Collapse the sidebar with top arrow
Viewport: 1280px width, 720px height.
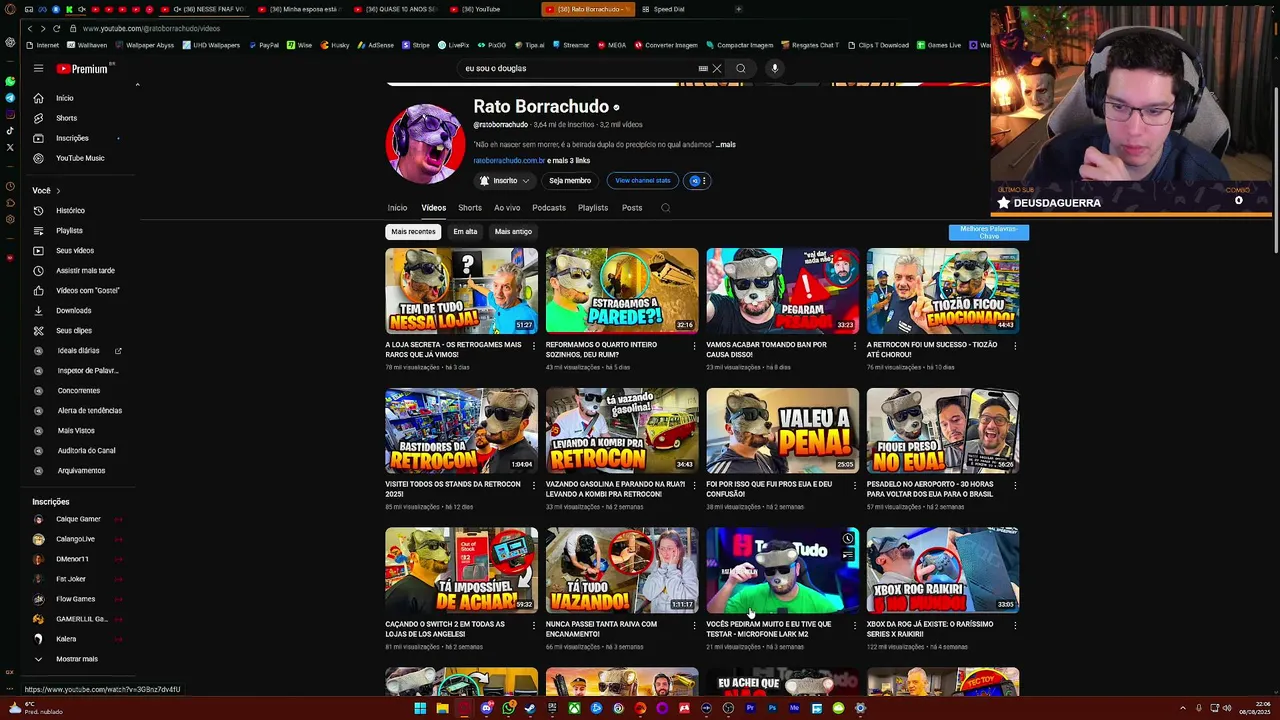point(137,85)
